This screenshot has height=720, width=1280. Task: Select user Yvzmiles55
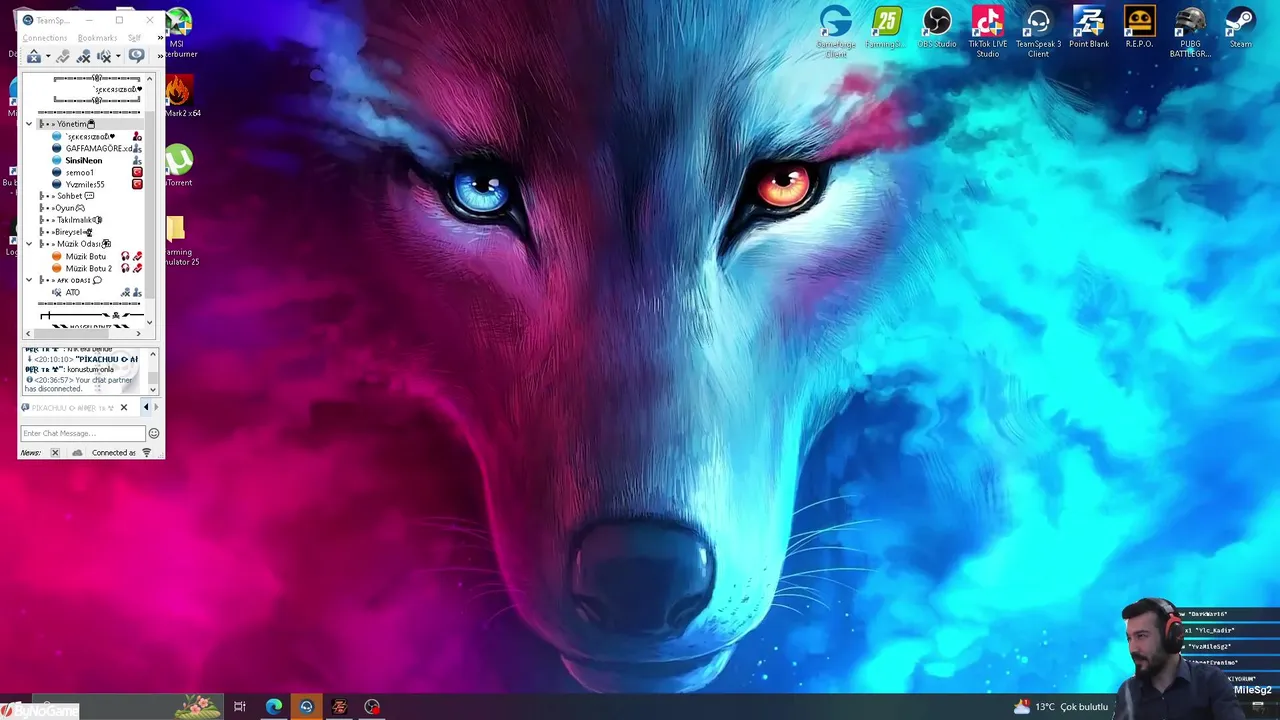(85, 184)
